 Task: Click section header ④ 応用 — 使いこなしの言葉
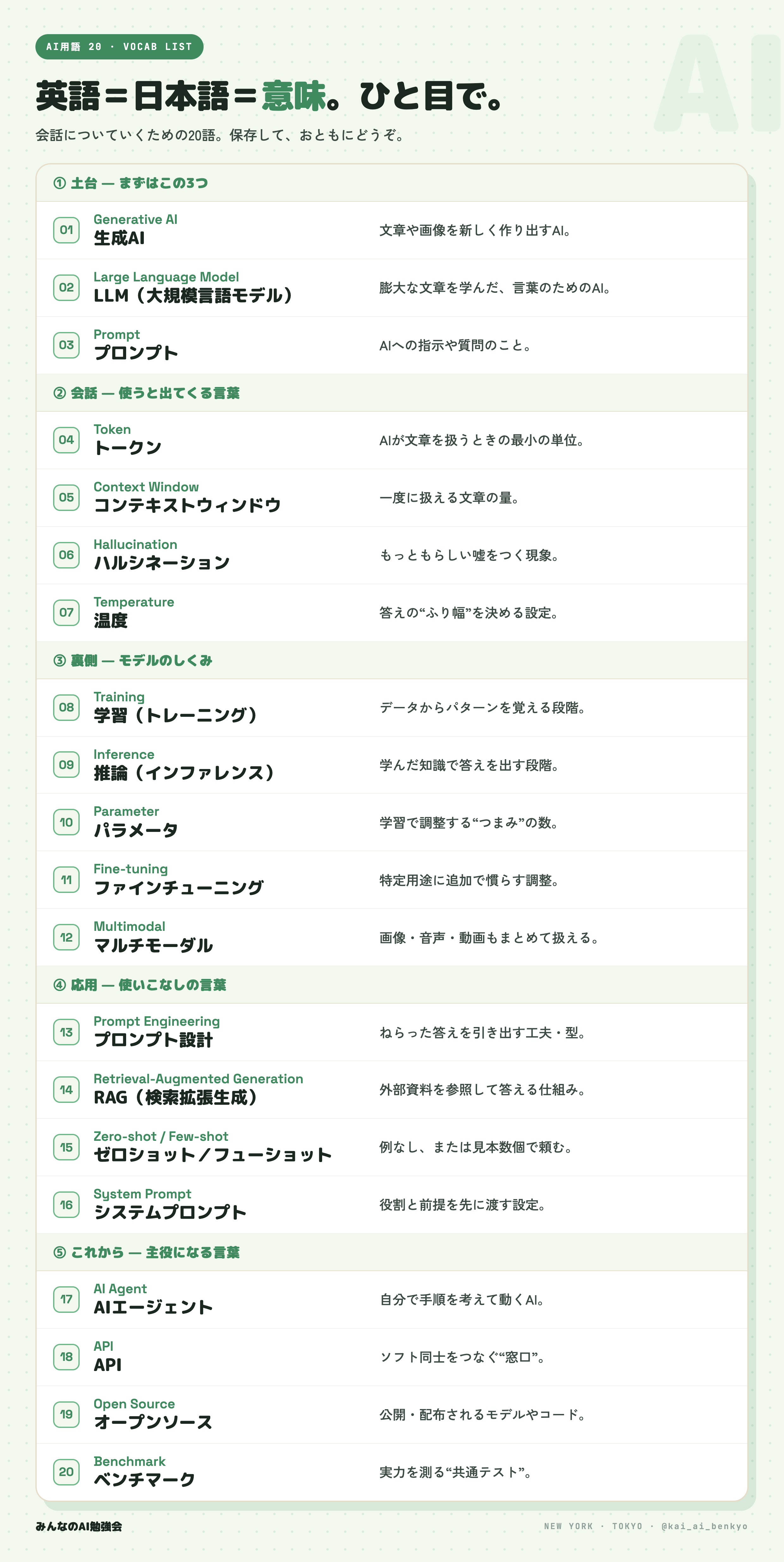tap(139, 985)
